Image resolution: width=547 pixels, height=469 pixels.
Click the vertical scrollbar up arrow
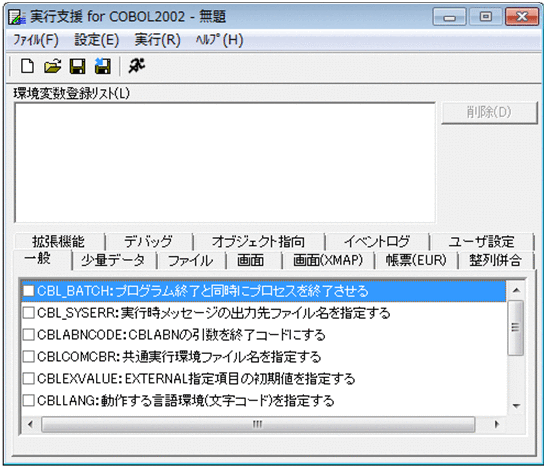[516, 290]
